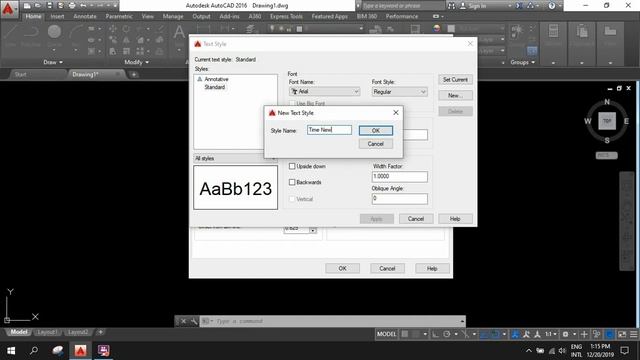
Task: Toggle the Backwards checkbox
Action: click(292, 182)
